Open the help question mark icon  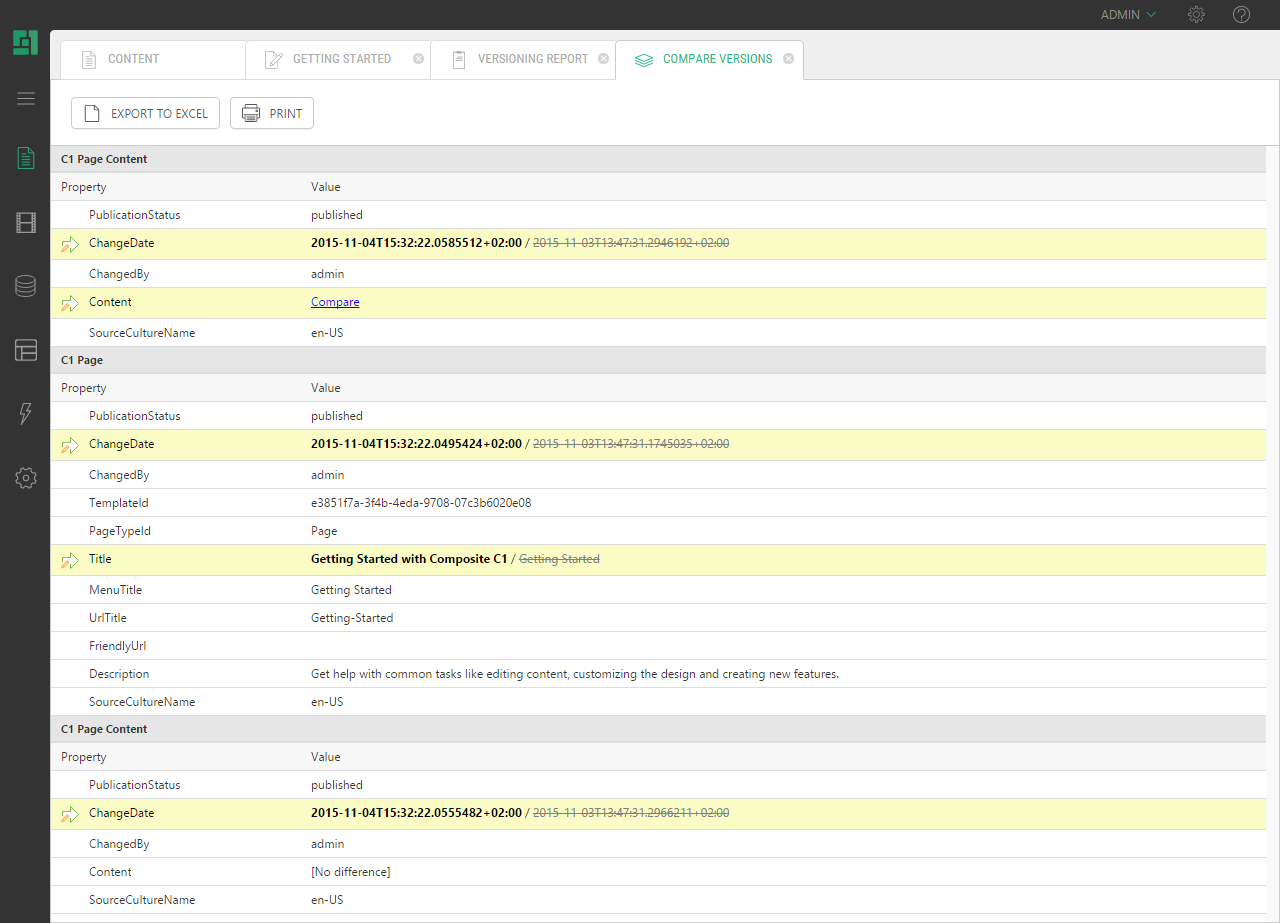(x=1241, y=15)
